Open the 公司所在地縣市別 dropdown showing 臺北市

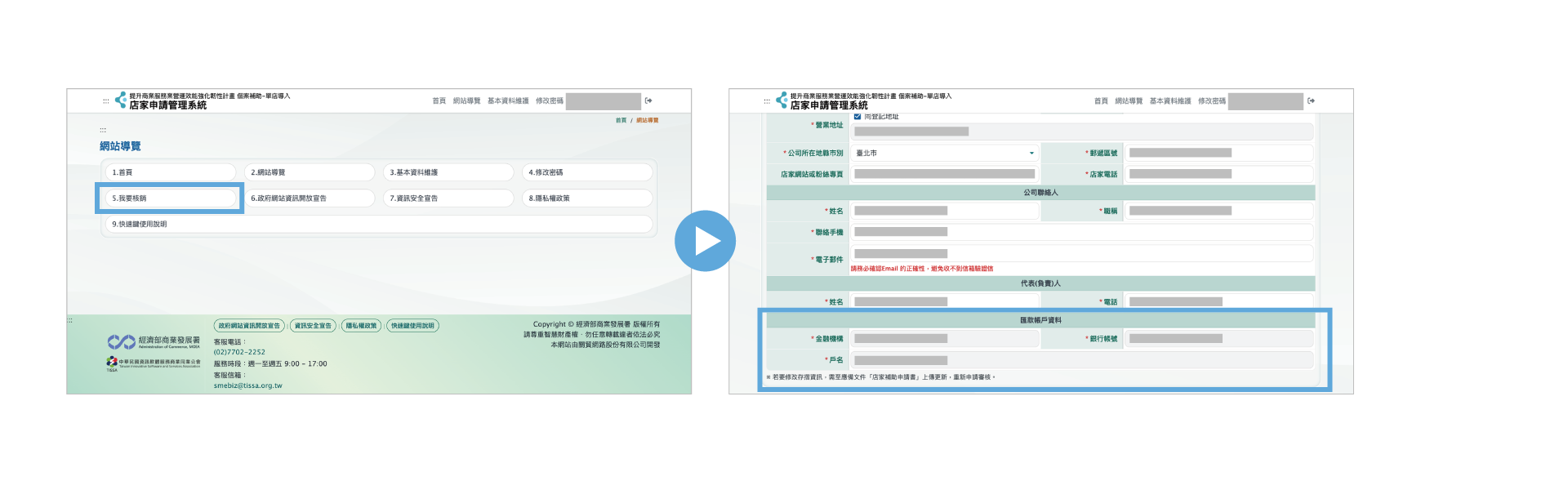(945, 153)
